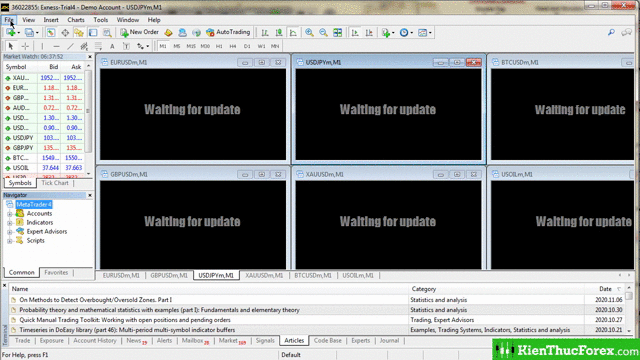
Task: Open article Quick Manual Trading Toolkit
Action: tap(125, 320)
